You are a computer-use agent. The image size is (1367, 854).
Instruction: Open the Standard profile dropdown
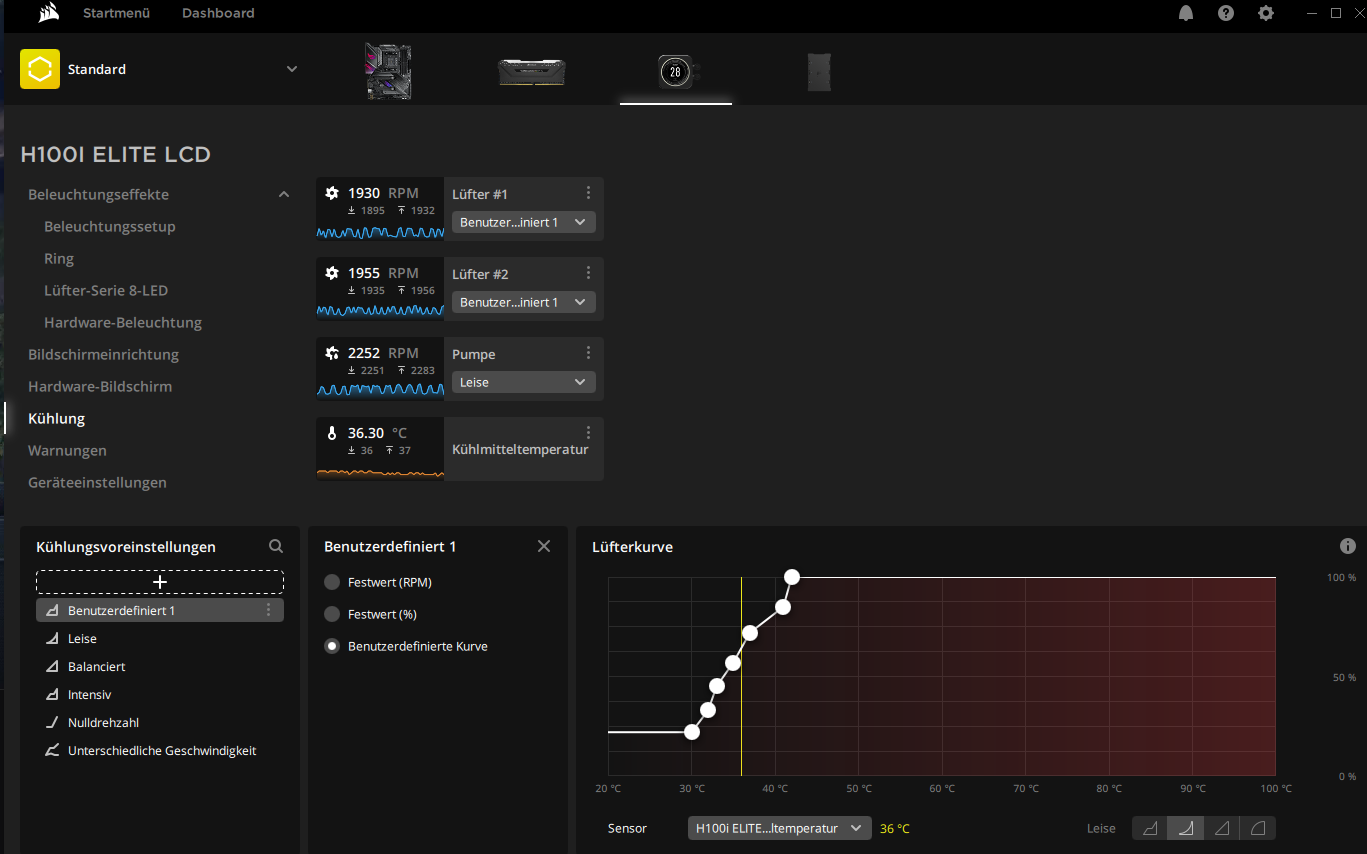click(x=292, y=69)
